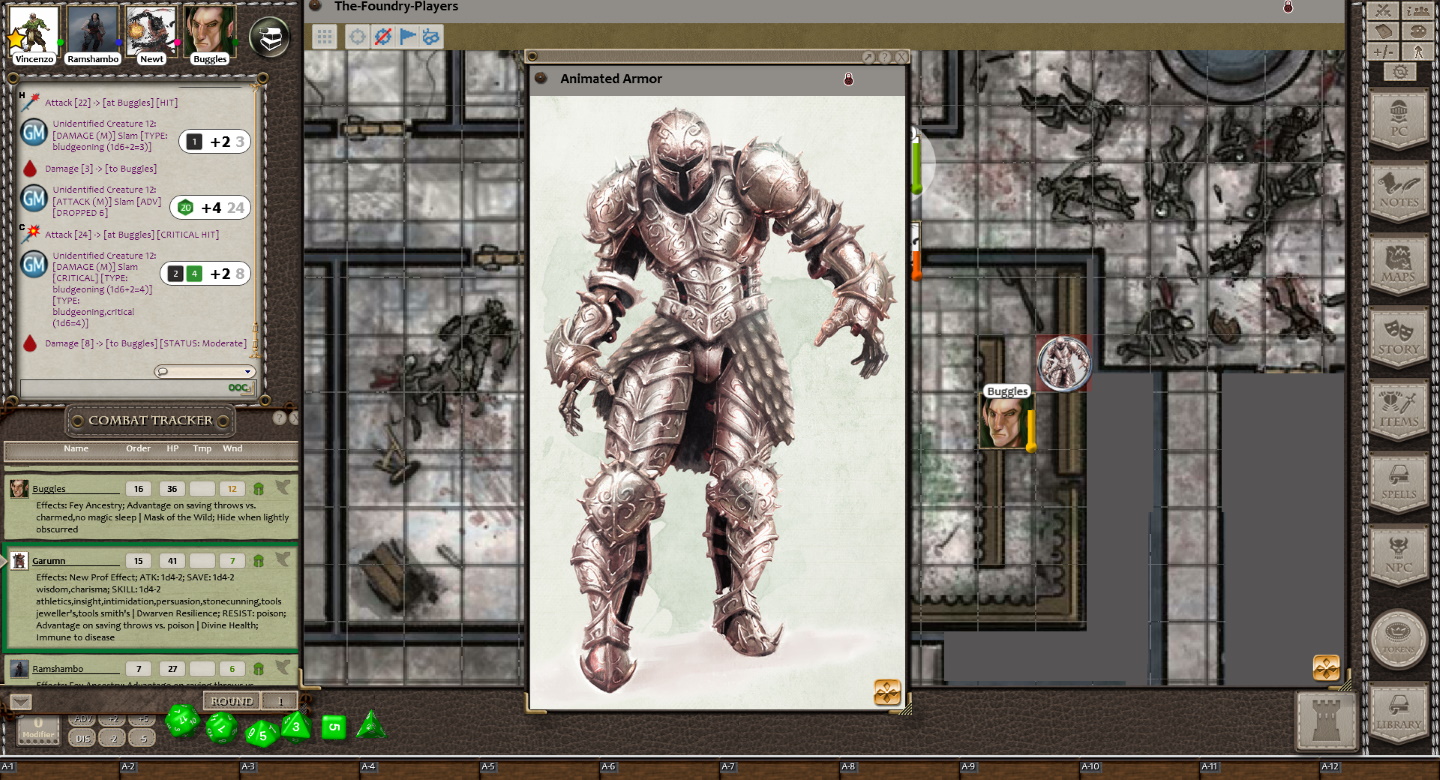Toggle the lock icon on The-Foundry-Players map header

tap(1288, 7)
